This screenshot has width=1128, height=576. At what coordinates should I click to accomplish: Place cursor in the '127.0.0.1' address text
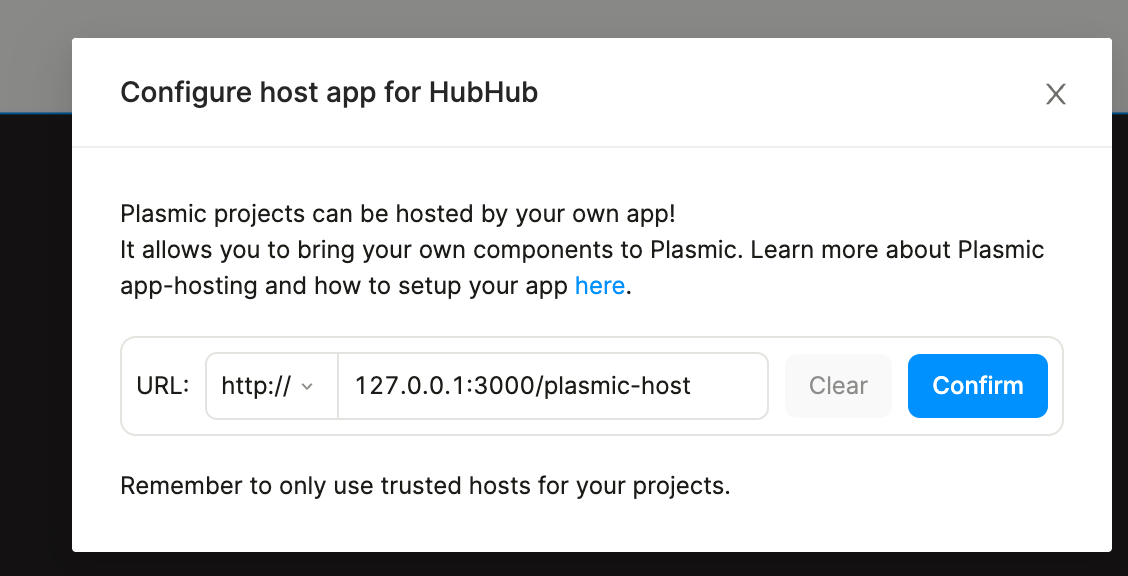click(x=400, y=386)
